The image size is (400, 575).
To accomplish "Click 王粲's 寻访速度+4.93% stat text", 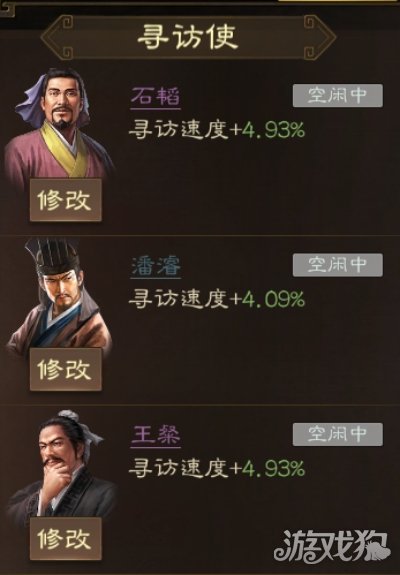I will 217,469.
